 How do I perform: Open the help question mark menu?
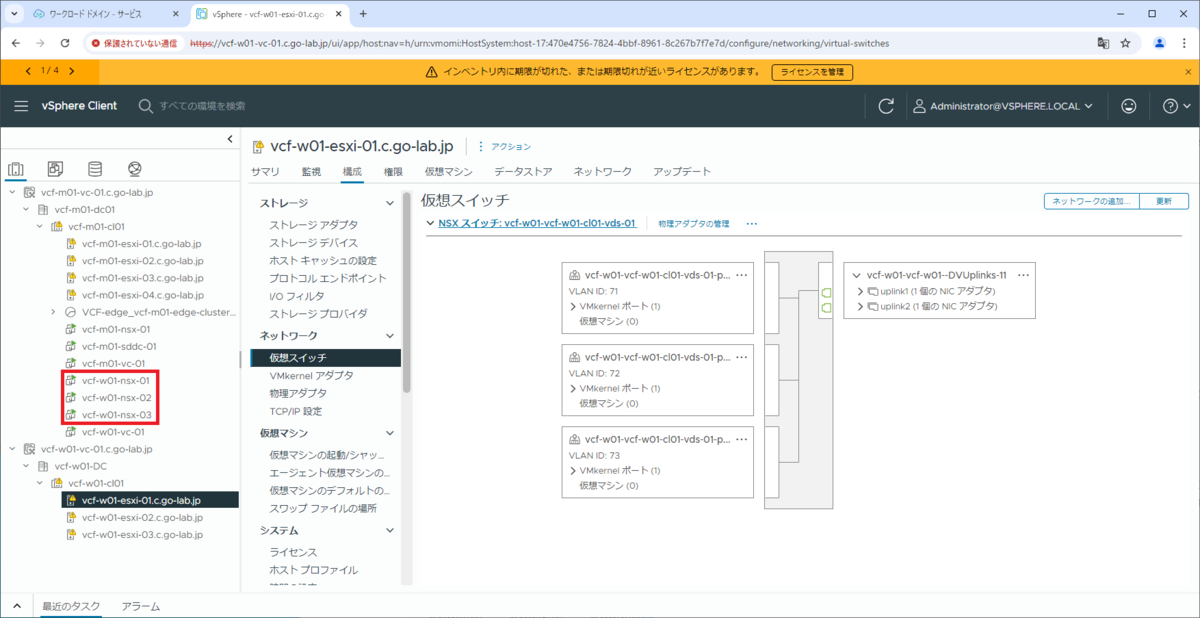tap(1171, 106)
